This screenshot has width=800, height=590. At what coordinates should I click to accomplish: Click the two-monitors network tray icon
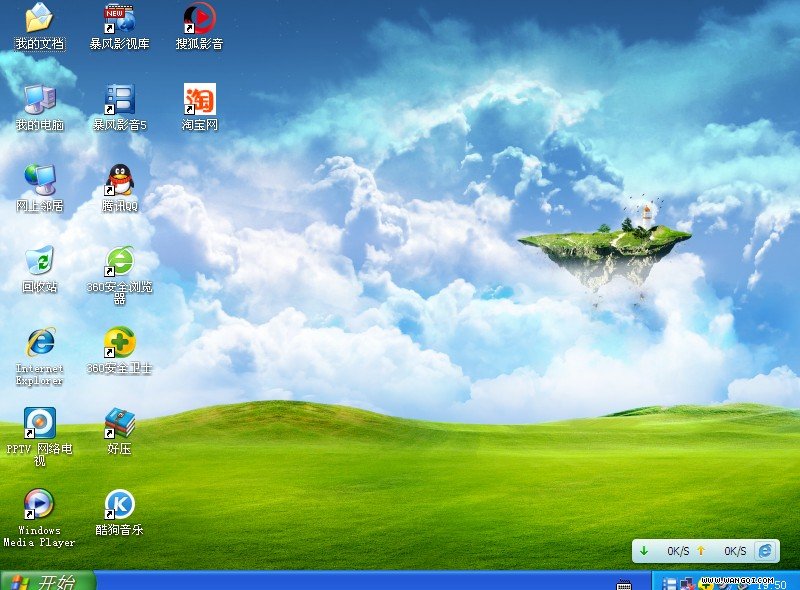[x=687, y=584]
